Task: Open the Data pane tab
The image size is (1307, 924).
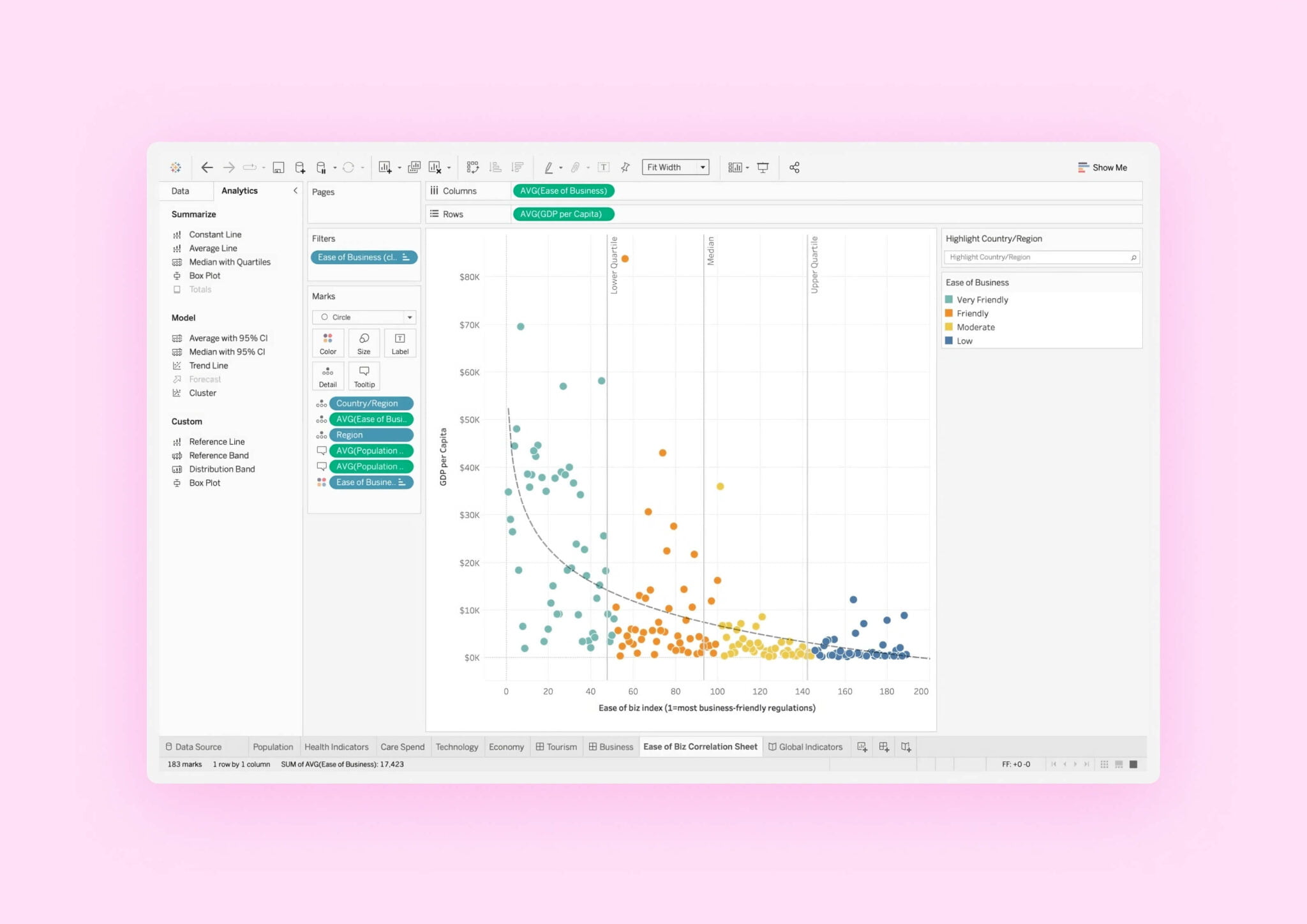Action: pos(180,190)
